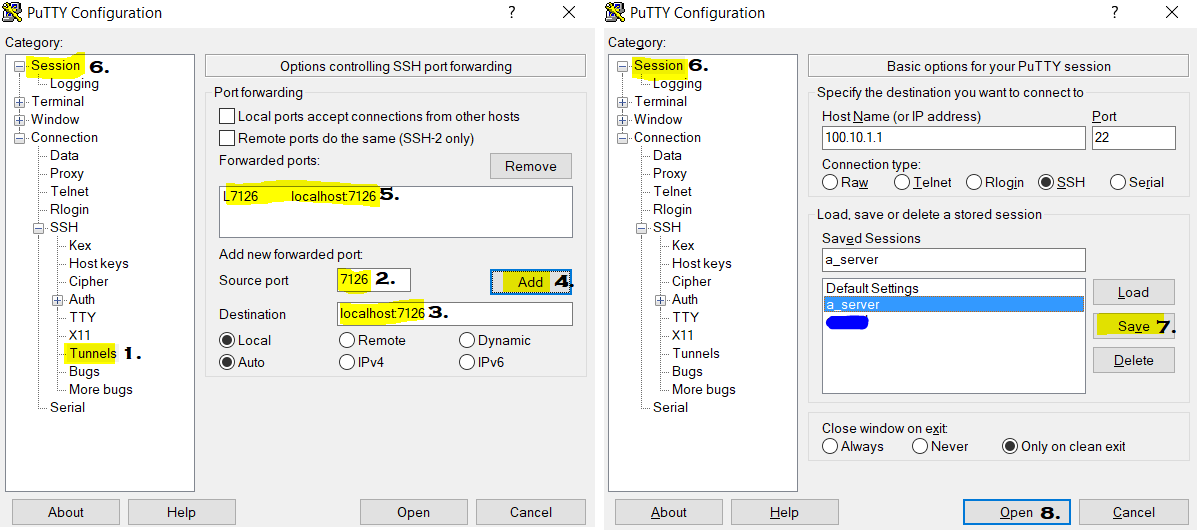Click About button in left window
1197x530 pixels.
pyautogui.click(x=66, y=512)
